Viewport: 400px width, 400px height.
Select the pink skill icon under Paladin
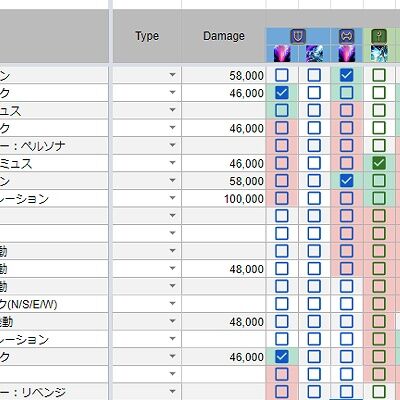coord(282,54)
